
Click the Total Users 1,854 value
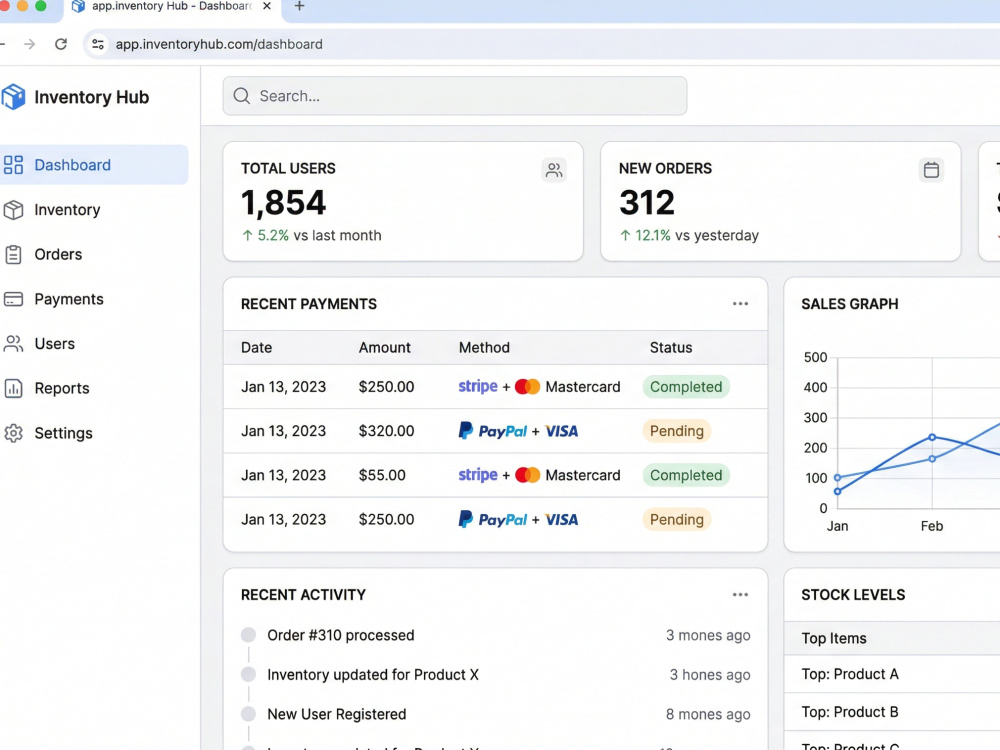pos(283,203)
